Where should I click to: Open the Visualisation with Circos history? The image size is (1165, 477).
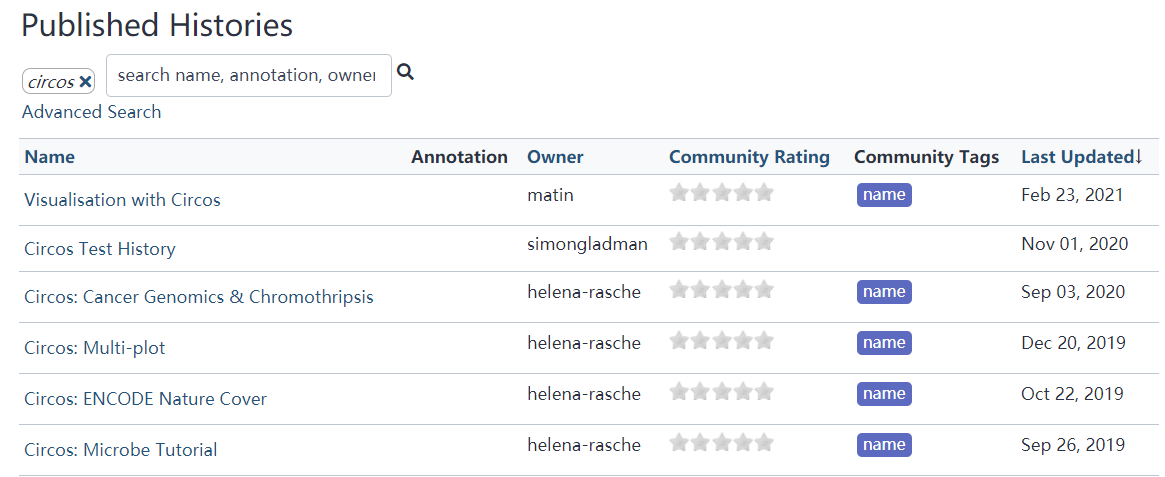(x=122, y=200)
